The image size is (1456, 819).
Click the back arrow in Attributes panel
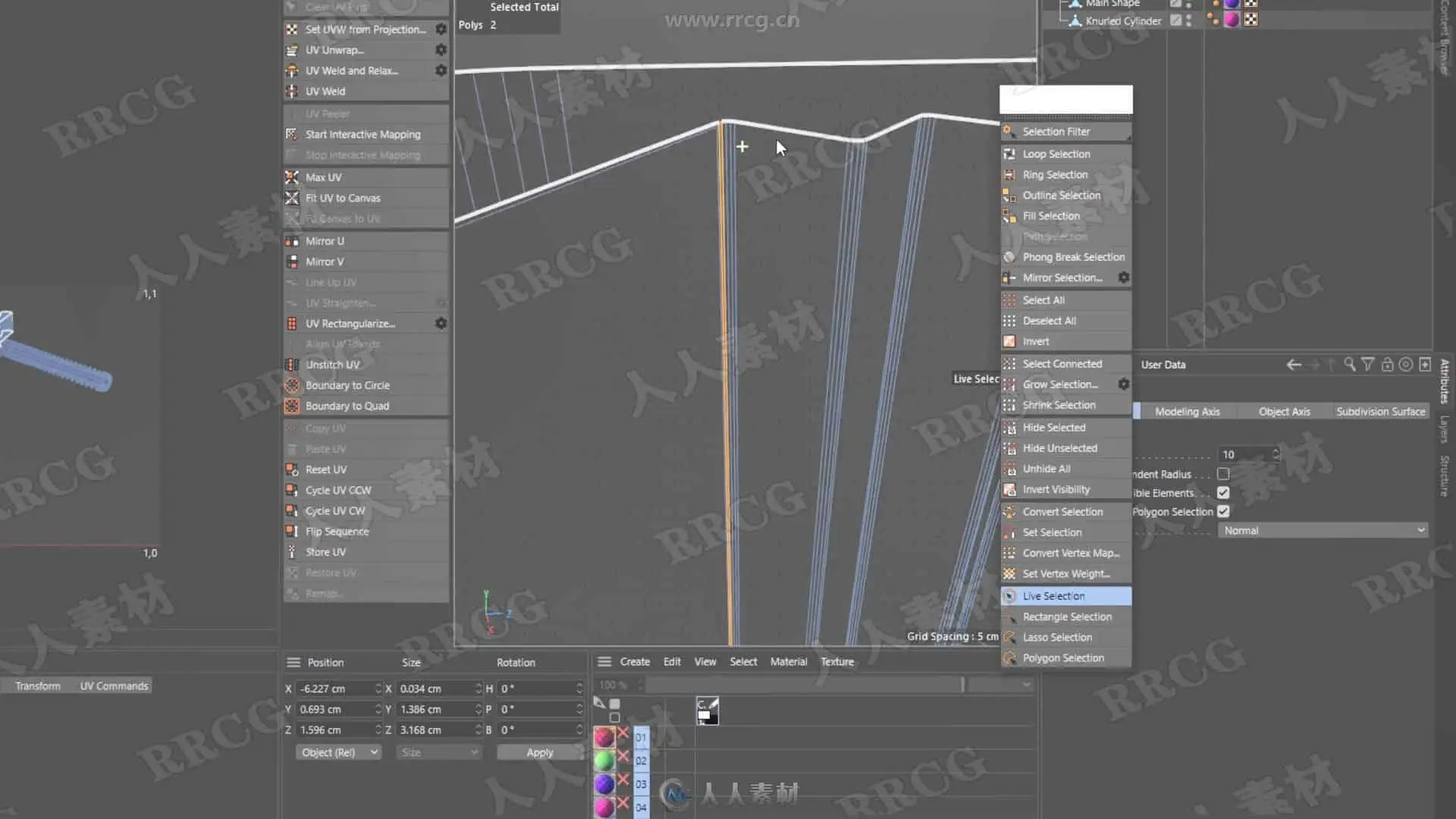point(1294,365)
